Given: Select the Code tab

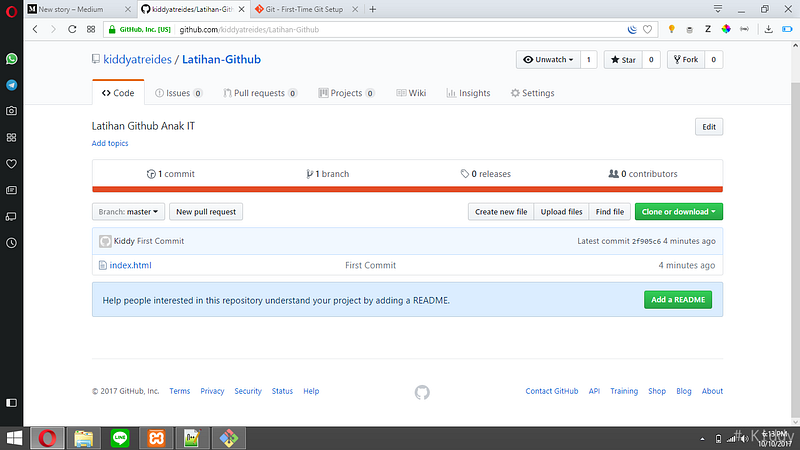Looking at the screenshot, I should point(118,93).
